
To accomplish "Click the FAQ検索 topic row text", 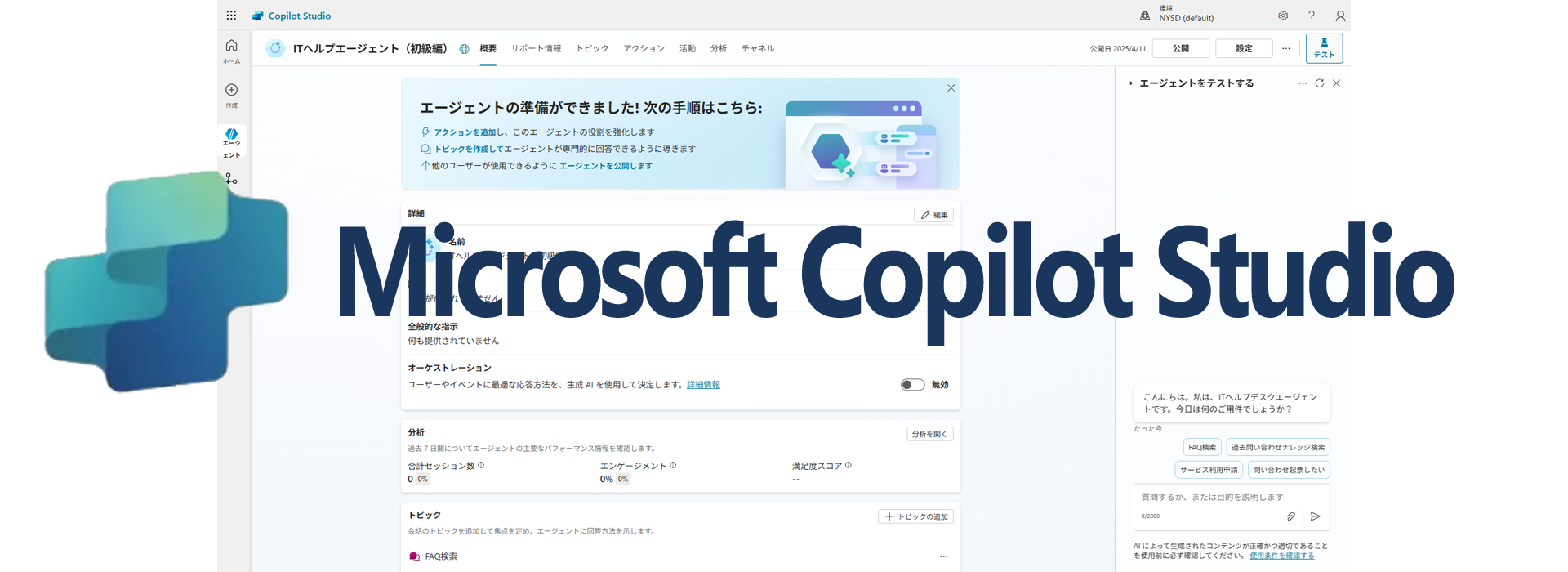I will pos(441,556).
